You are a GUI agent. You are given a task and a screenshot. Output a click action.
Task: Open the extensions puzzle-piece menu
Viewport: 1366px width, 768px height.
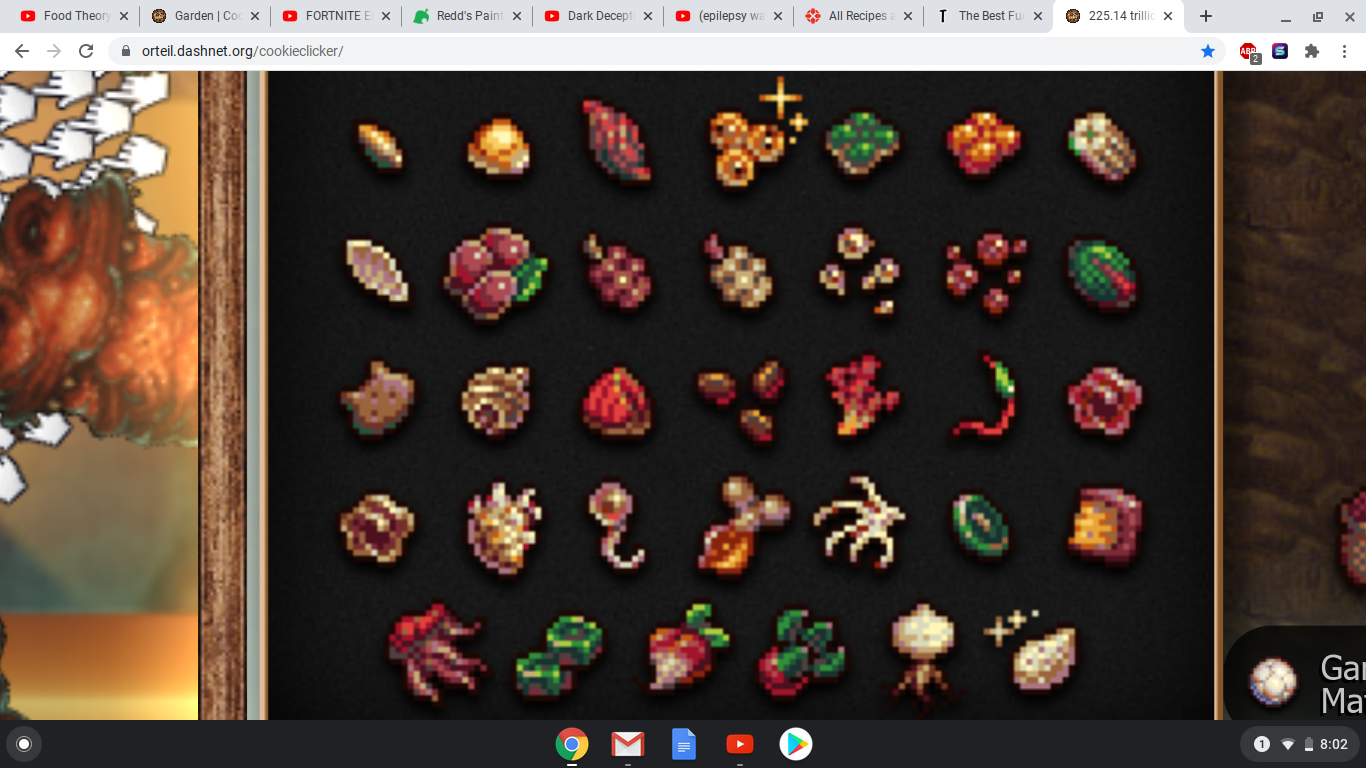(1312, 50)
